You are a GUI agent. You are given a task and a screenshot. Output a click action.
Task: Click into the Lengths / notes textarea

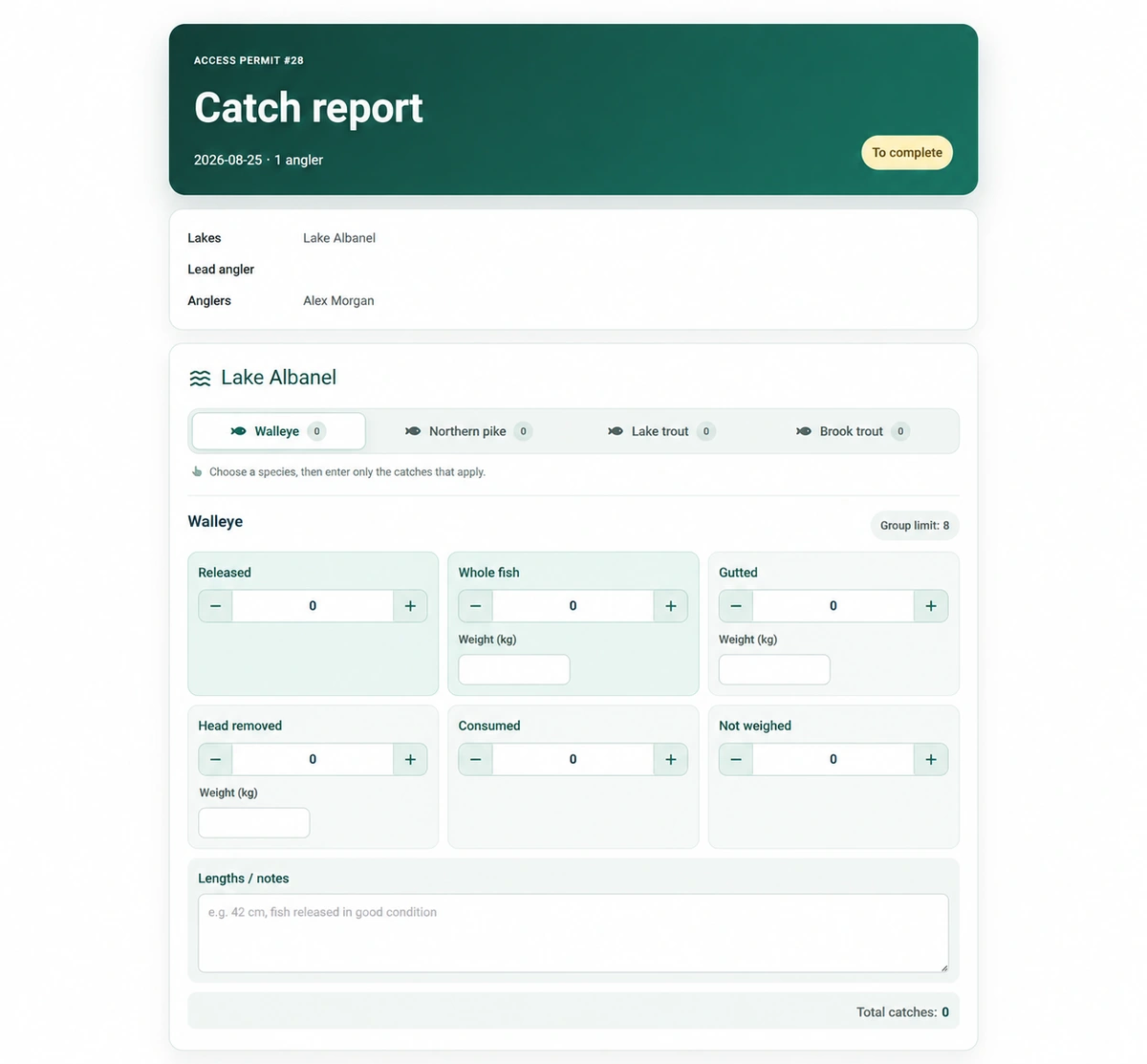(x=573, y=933)
